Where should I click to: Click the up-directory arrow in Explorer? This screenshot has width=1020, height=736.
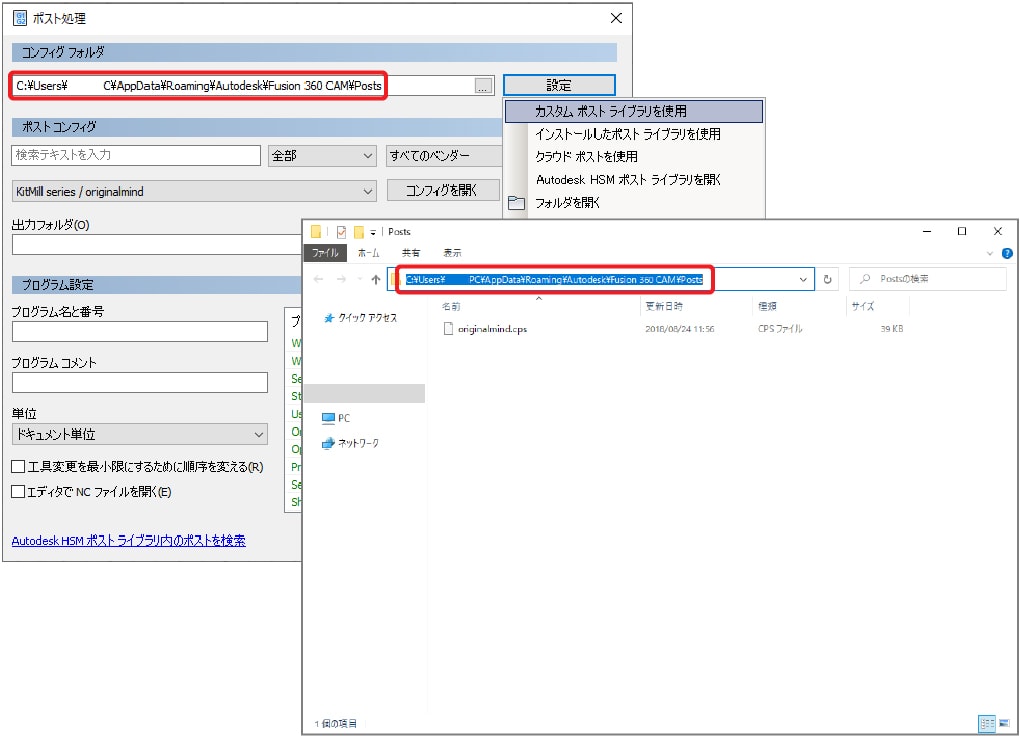tap(375, 280)
